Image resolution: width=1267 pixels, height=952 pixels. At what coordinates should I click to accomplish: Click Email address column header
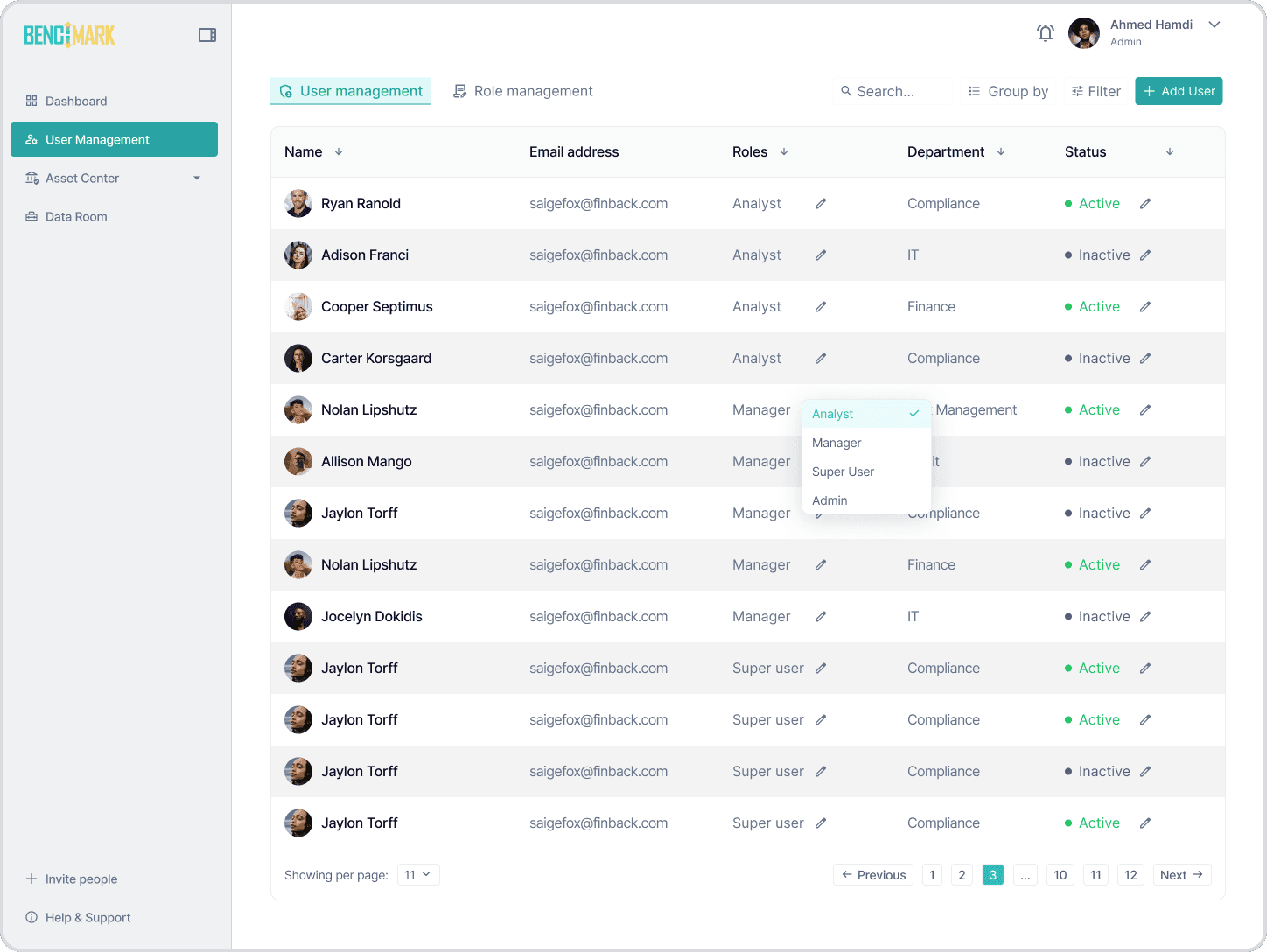[574, 151]
